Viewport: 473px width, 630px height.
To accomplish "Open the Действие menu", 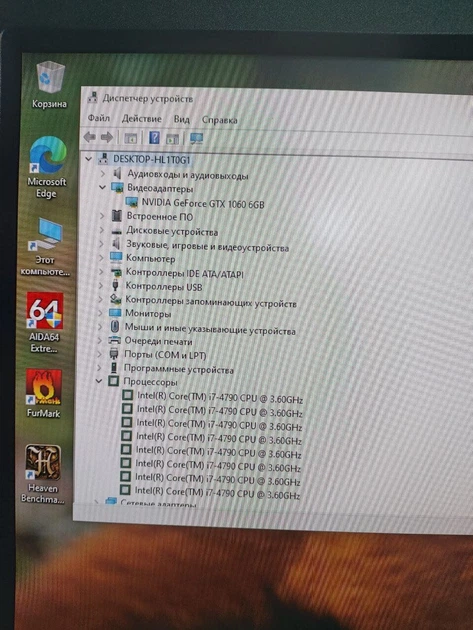I will [141, 119].
